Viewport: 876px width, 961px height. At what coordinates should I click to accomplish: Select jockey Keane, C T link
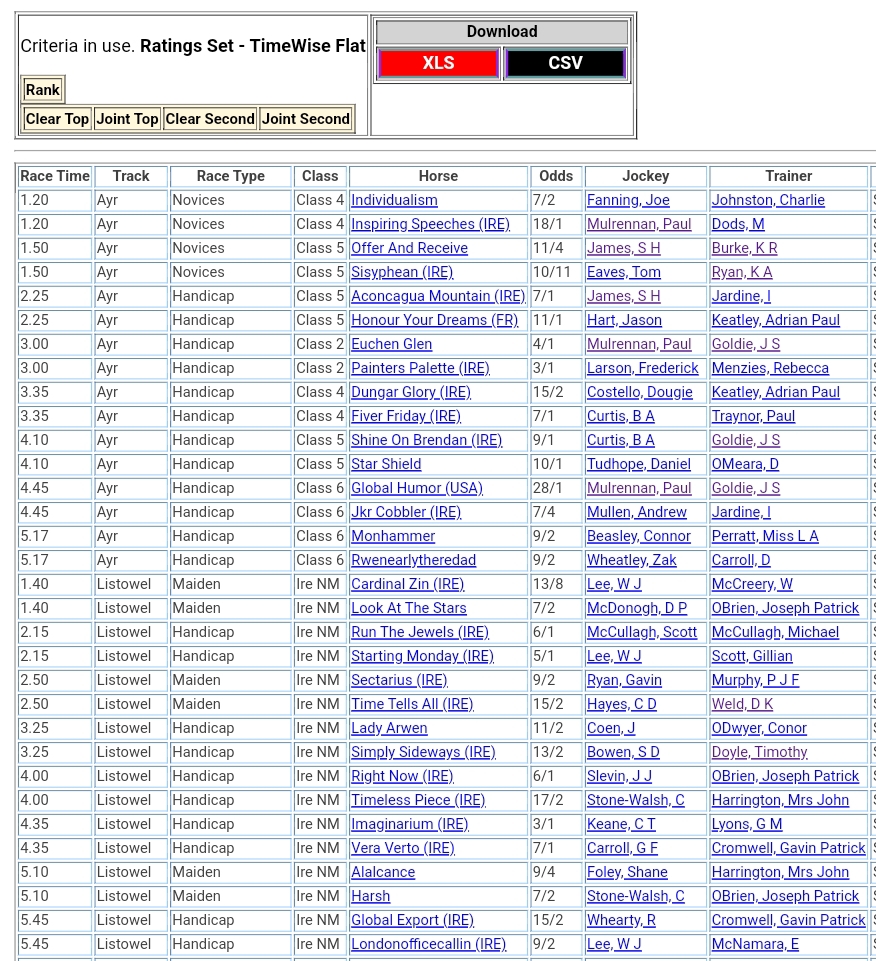click(621, 824)
